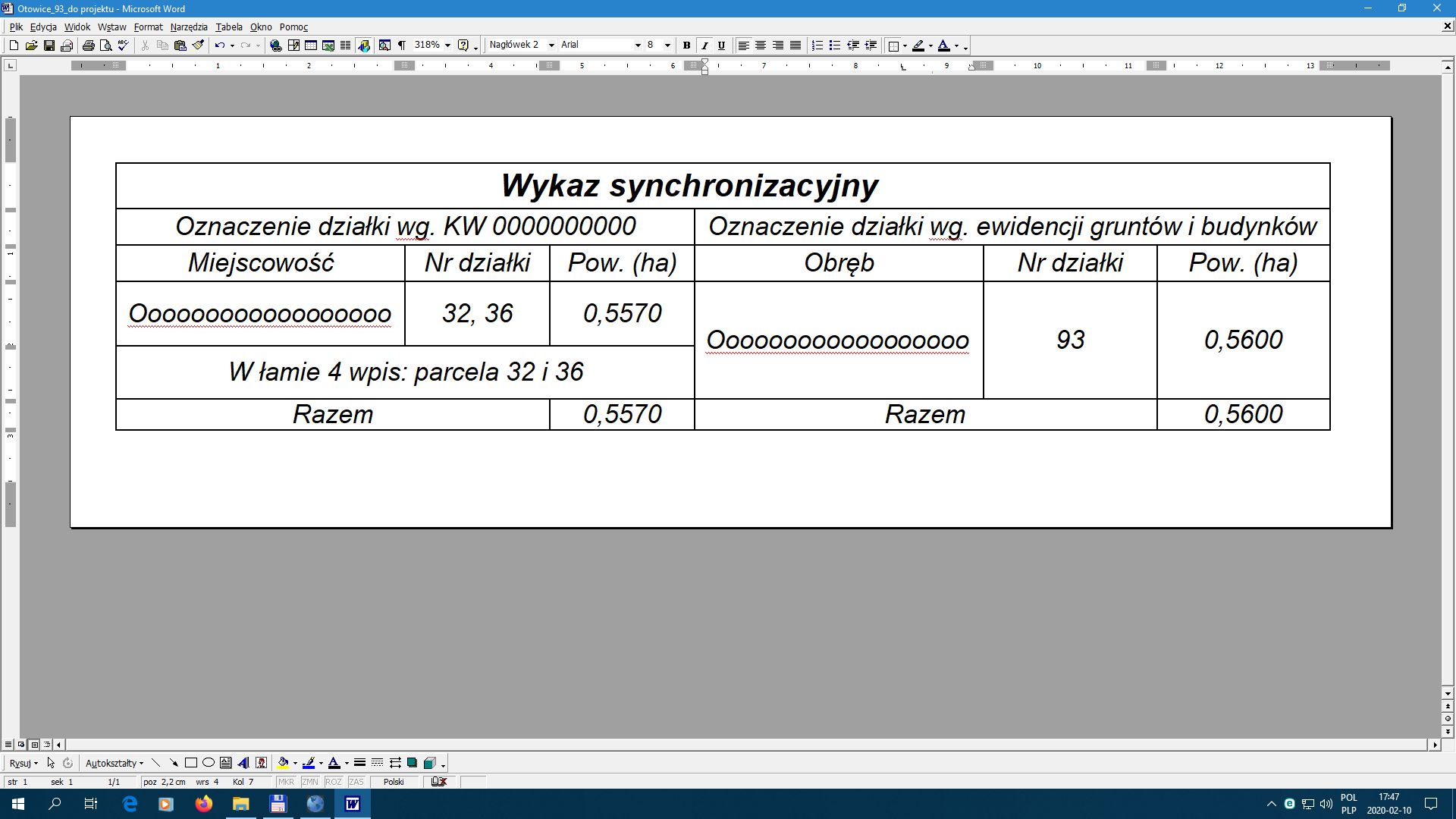Insert WordArt

coord(243,763)
